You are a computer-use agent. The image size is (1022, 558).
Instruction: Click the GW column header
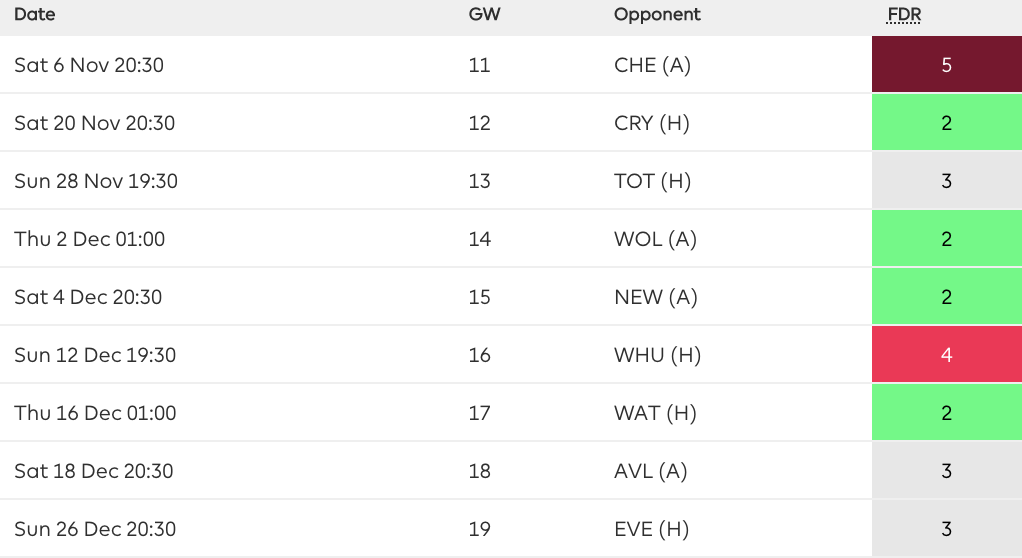[481, 15]
